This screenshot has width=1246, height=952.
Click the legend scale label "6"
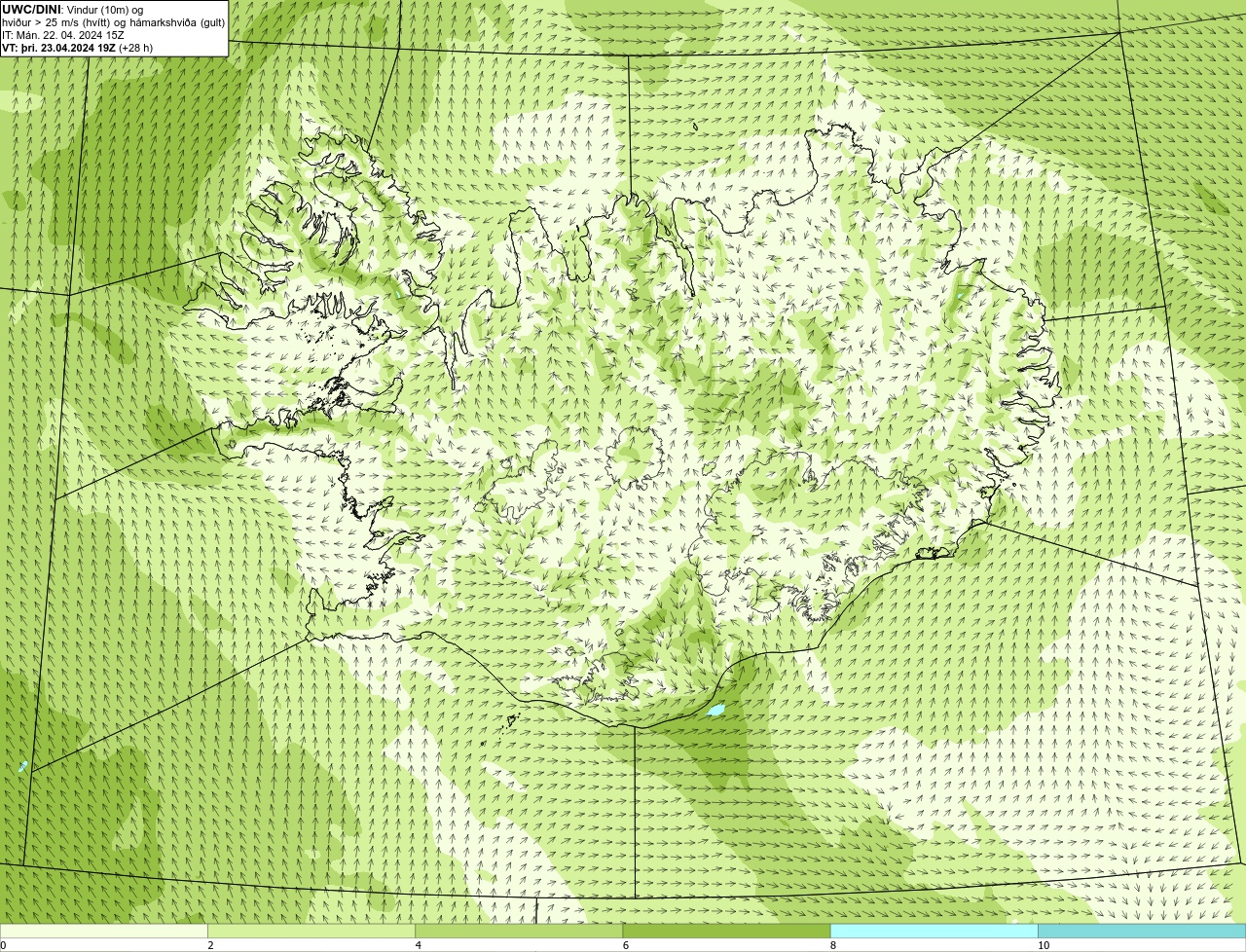(x=626, y=945)
